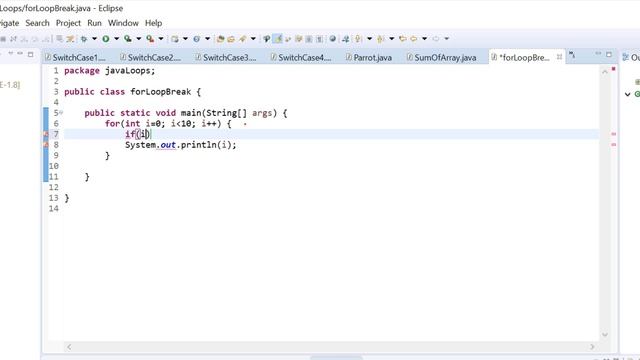Viewport: 640px width, 360px height.
Task: Click the Coverage run icon
Action: [128, 39]
